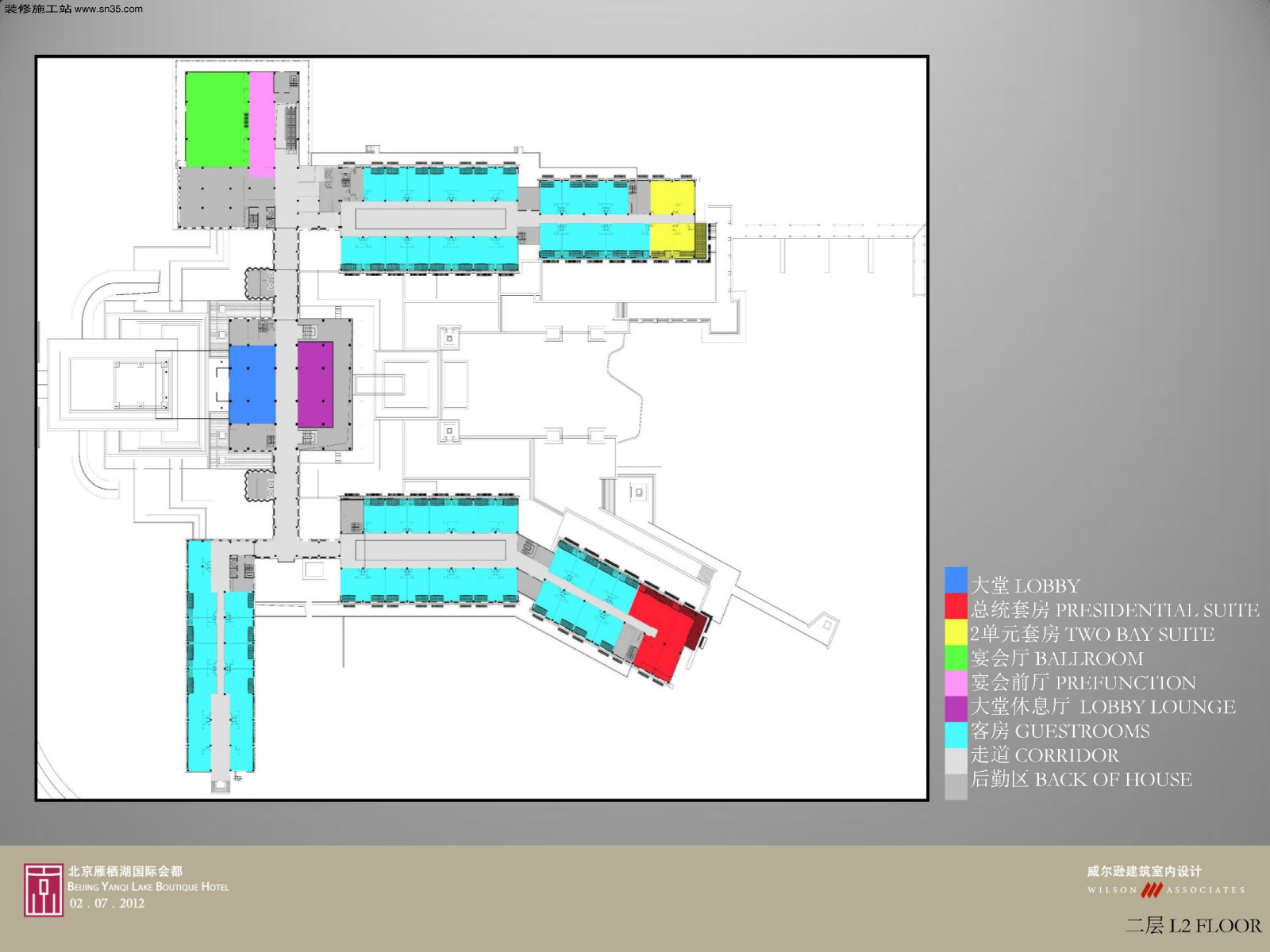Click the green ballroom area on the floor plan
Image resolution: width=1270 pixels, height=952 pixels.
pyautogui.click(x=217, y=119)
